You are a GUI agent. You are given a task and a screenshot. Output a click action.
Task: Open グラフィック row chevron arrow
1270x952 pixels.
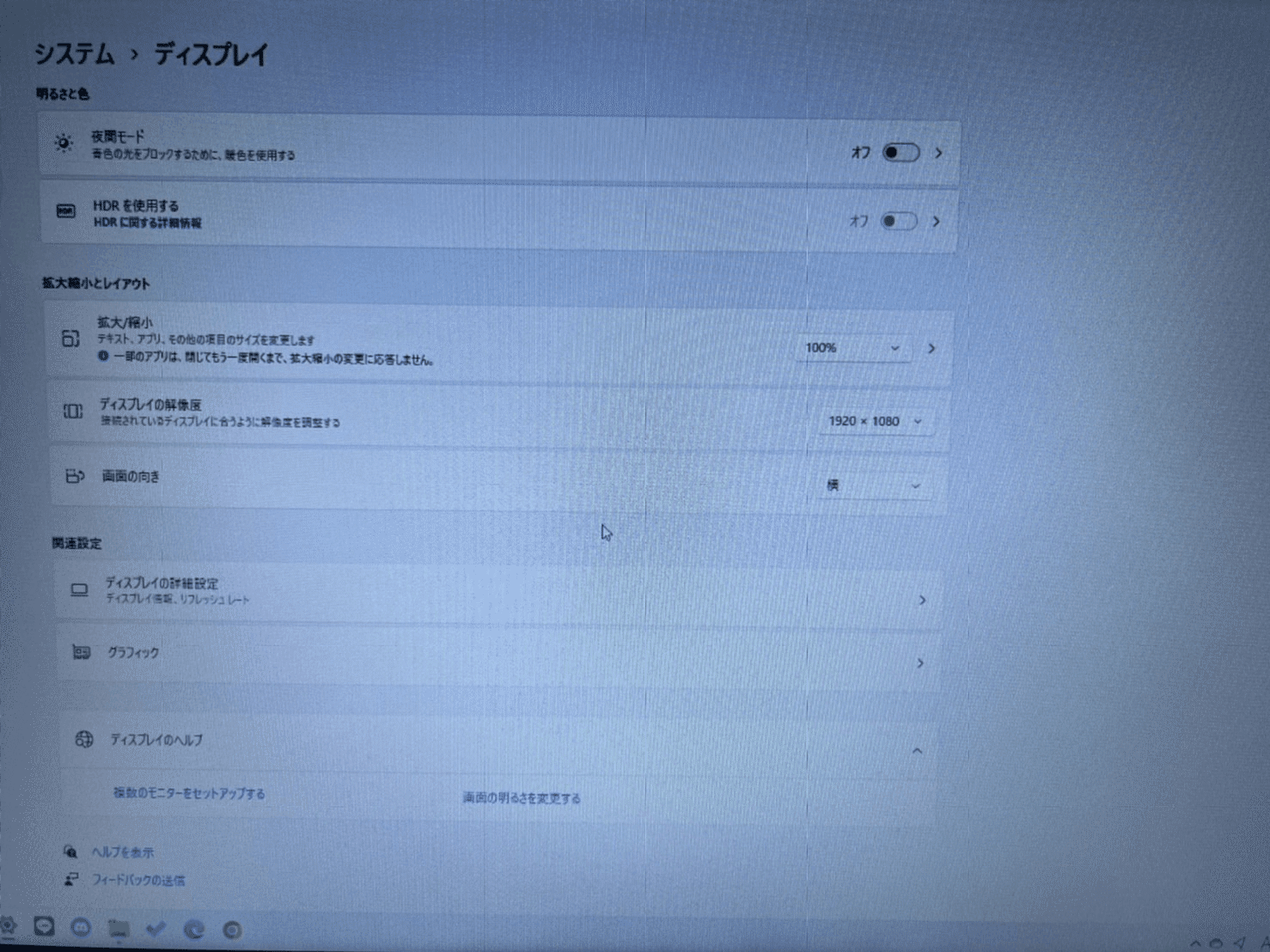tap(919, 663)
